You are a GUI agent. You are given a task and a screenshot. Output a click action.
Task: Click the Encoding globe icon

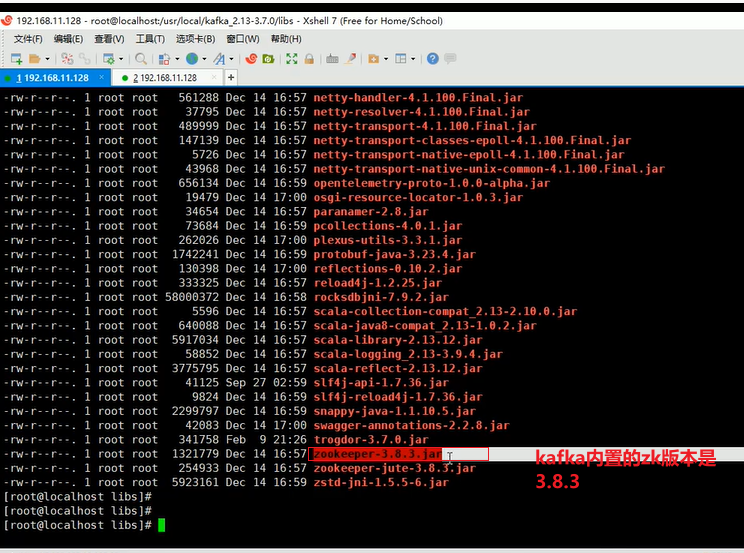[192, 59]
